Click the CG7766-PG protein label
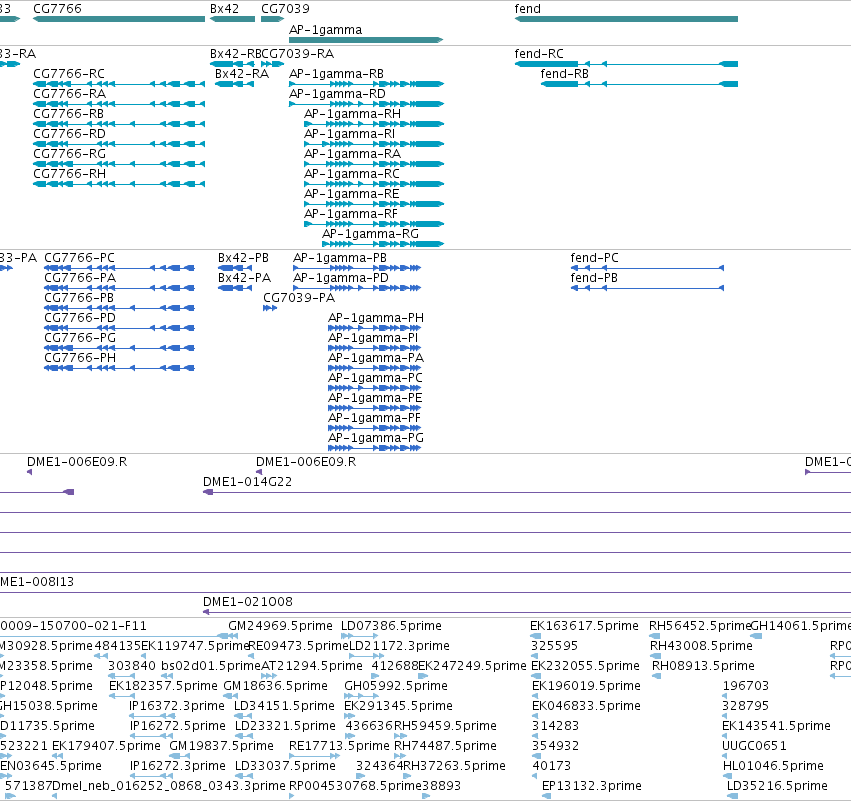 80,338
